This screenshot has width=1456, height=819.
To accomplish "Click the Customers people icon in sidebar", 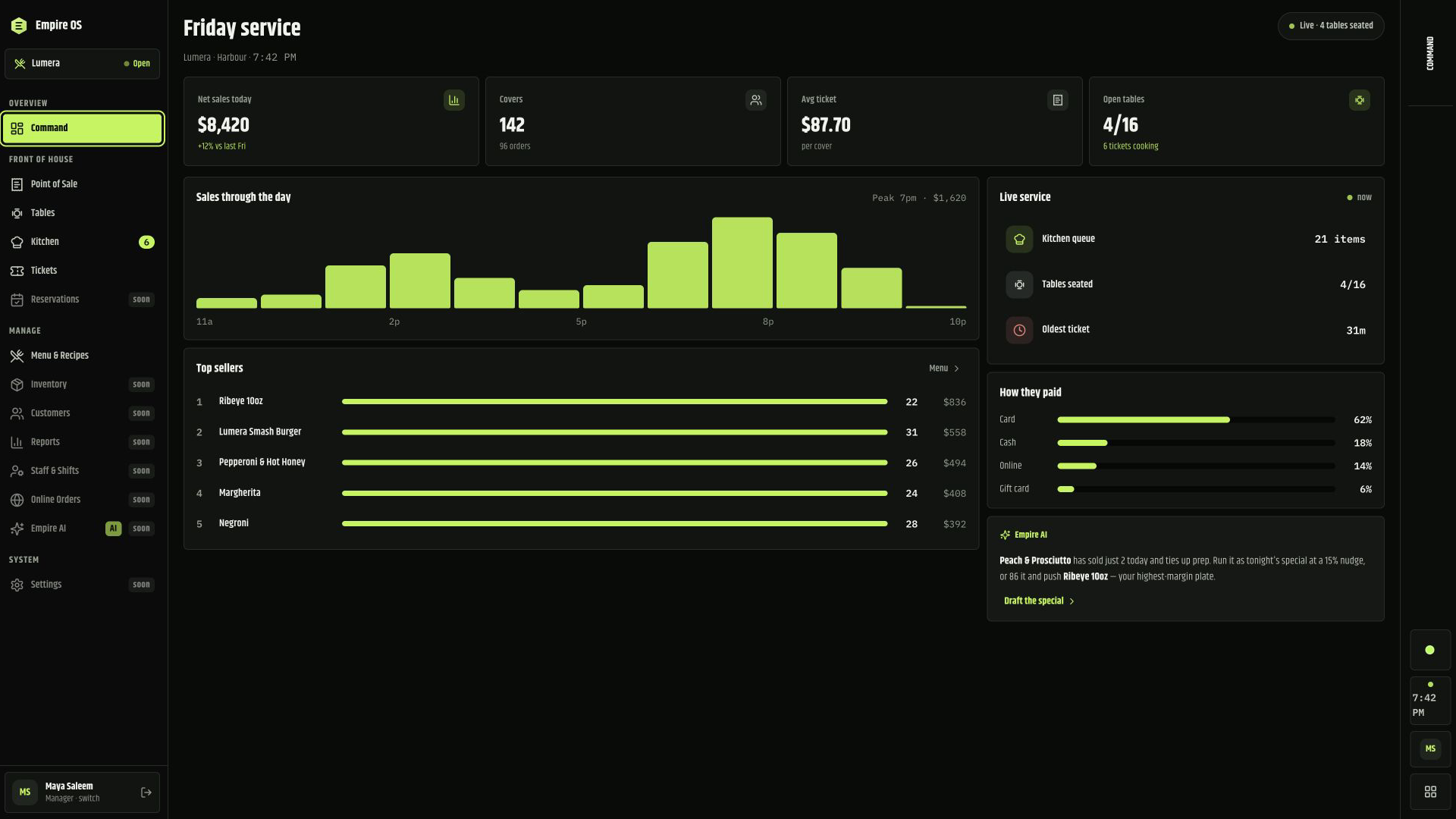I will coord(17,413).
